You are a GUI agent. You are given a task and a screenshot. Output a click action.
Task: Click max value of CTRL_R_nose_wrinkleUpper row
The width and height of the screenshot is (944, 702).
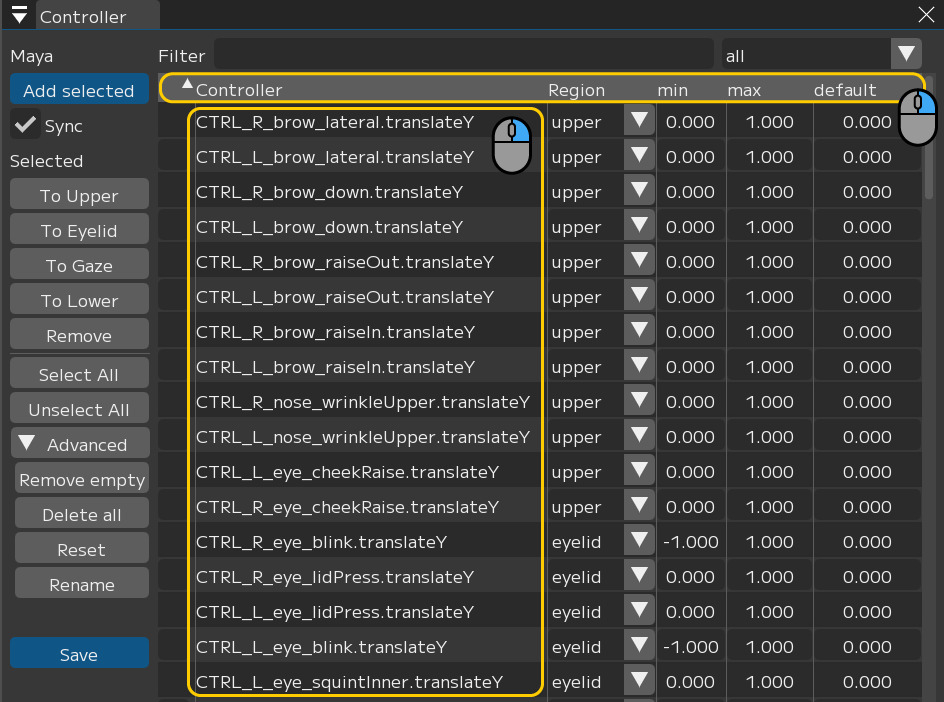(x=769, y=402)
